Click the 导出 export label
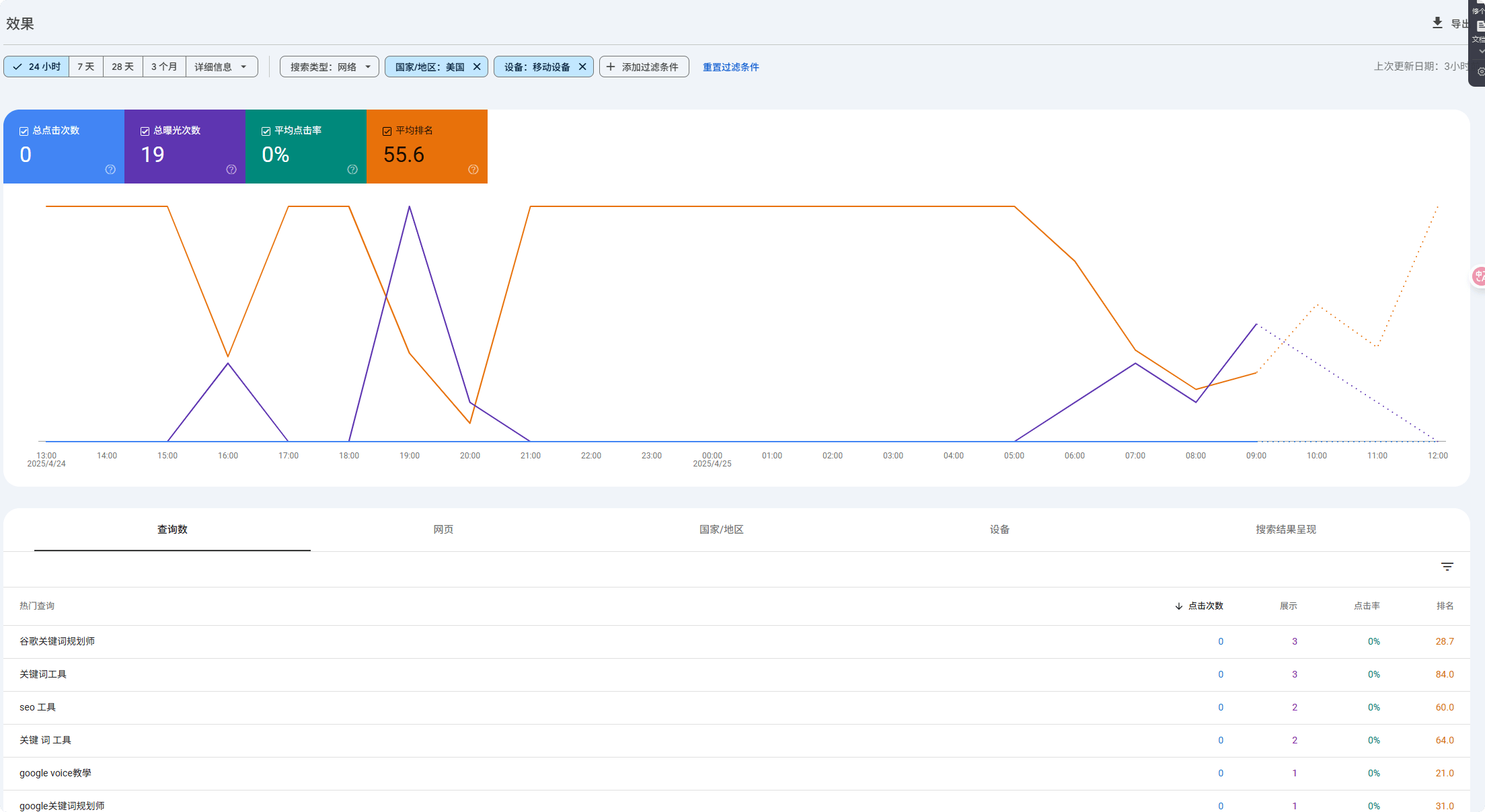 (1459, 24)
